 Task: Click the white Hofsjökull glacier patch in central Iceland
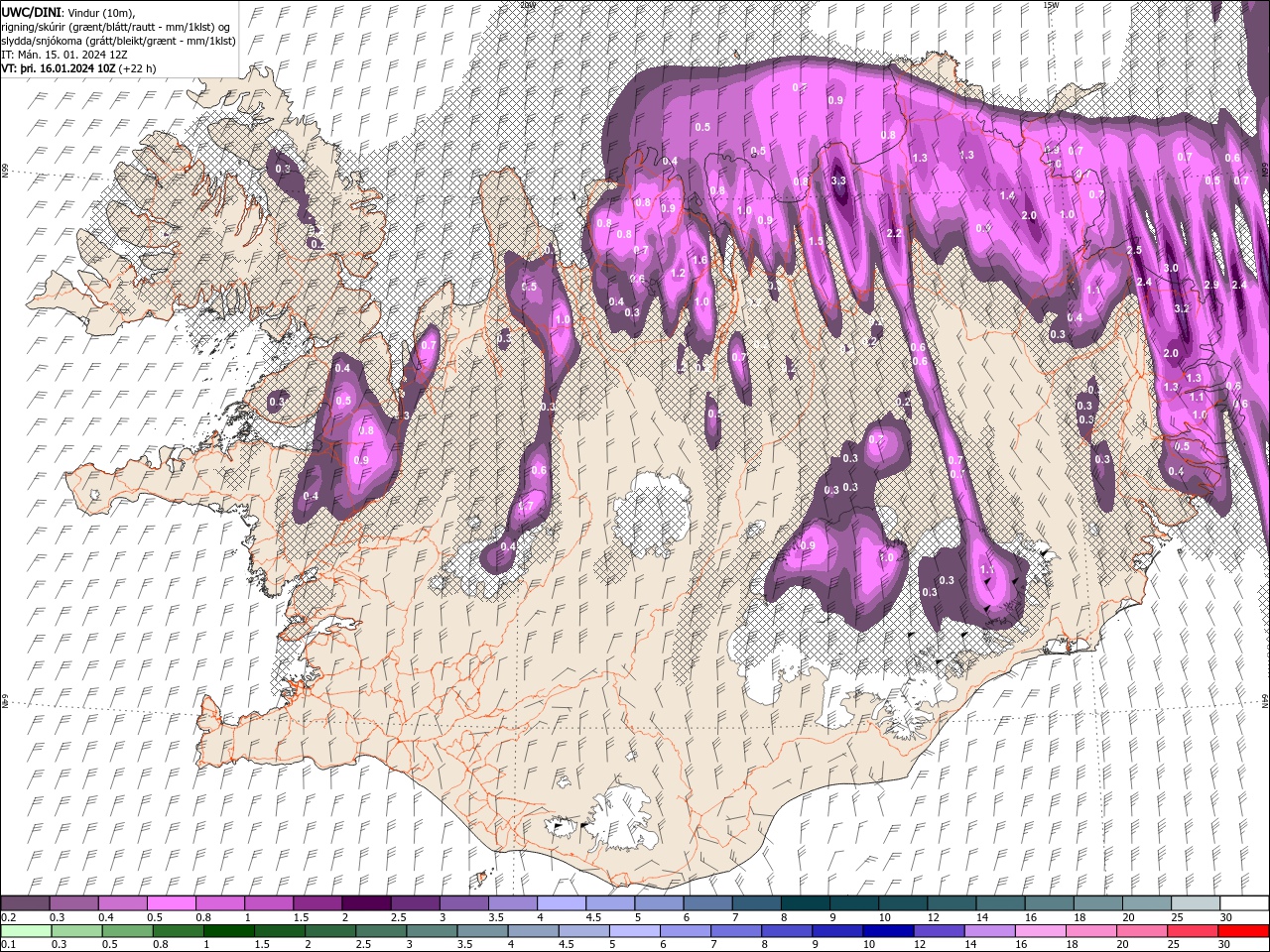[653, 516]
